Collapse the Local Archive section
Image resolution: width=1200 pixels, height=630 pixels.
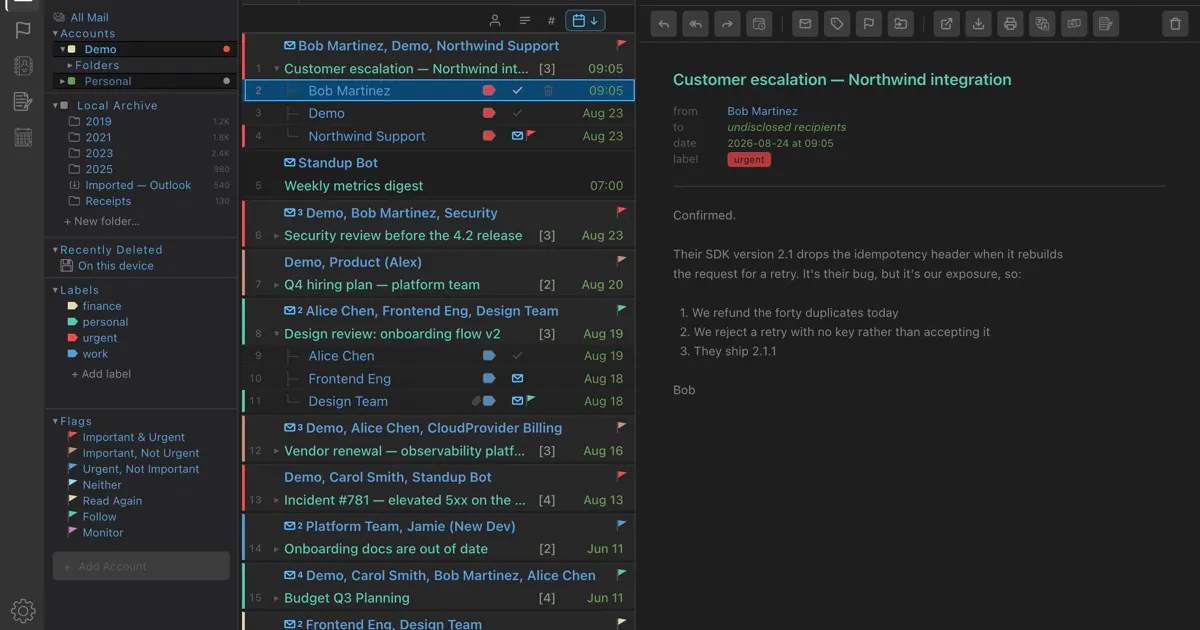pos(56,105)
